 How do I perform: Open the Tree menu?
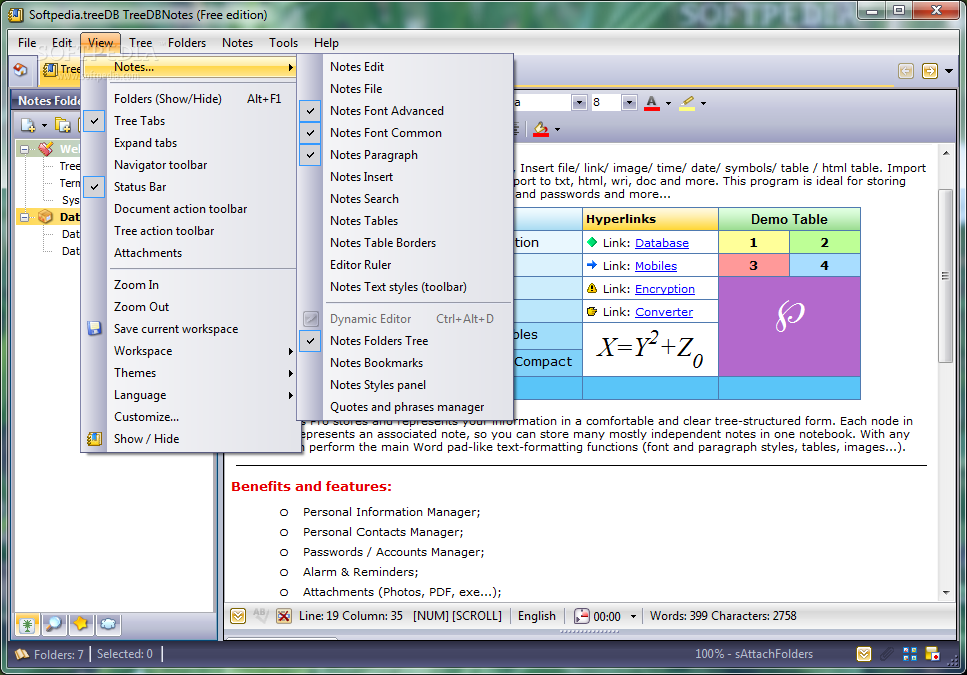[x=141, y=43]
